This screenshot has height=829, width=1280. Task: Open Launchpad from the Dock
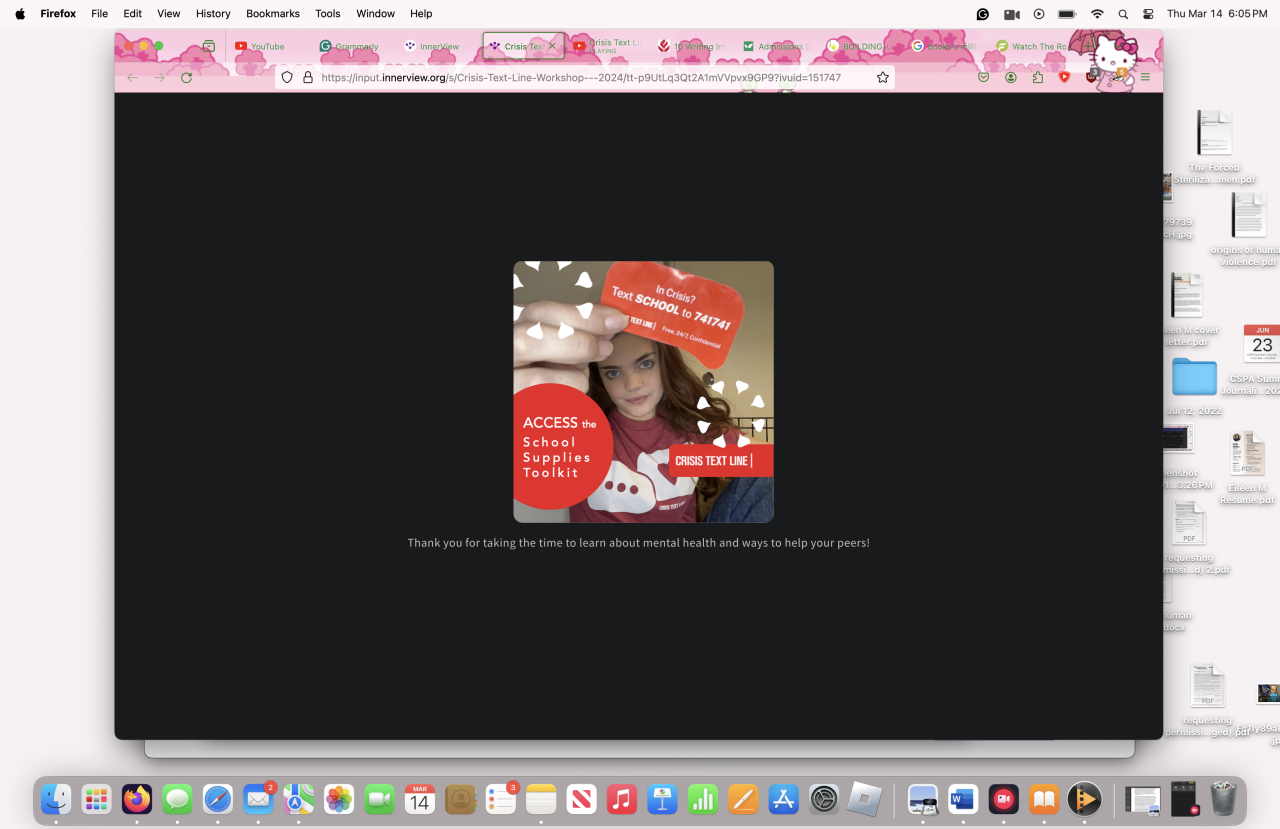(96, 799)
